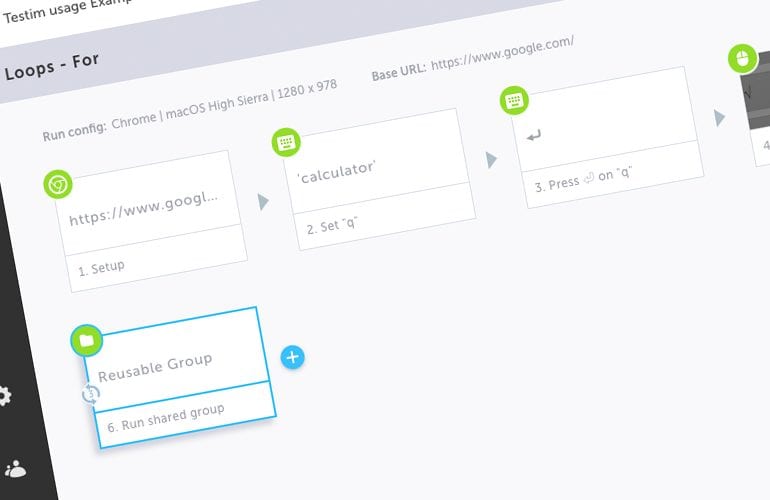
Task: Click the Chrome icon on Setup step
Action: pyautogui.click(x=58, y=185)
